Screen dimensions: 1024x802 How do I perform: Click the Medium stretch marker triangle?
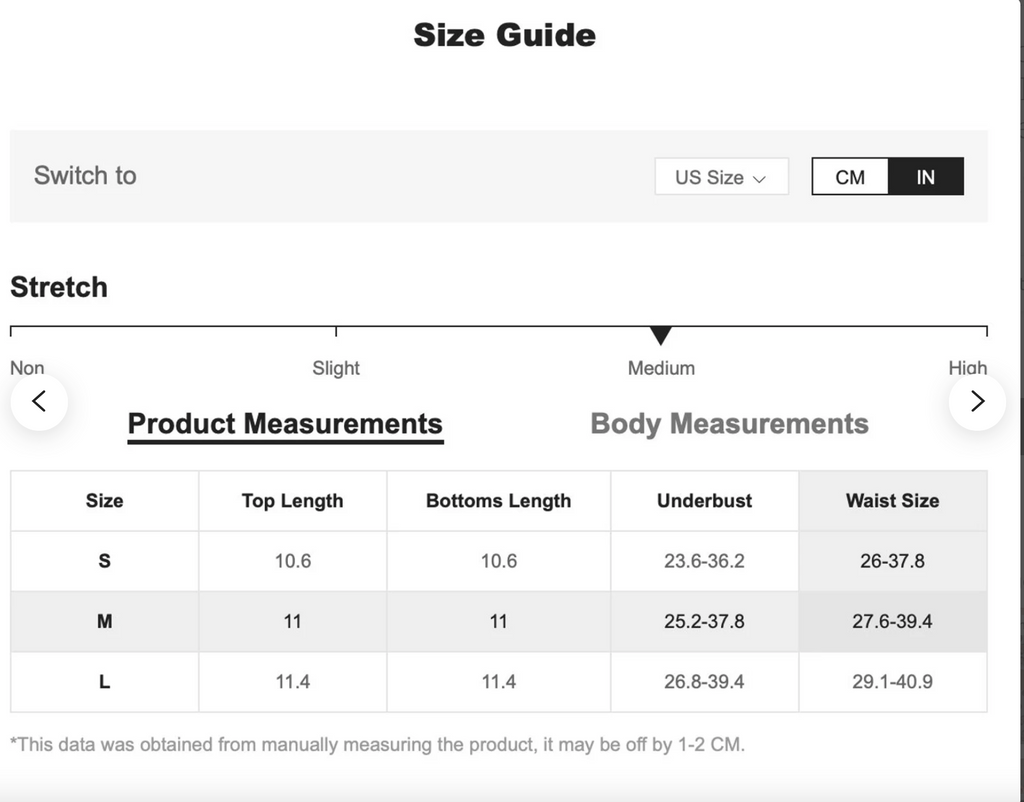660,336
